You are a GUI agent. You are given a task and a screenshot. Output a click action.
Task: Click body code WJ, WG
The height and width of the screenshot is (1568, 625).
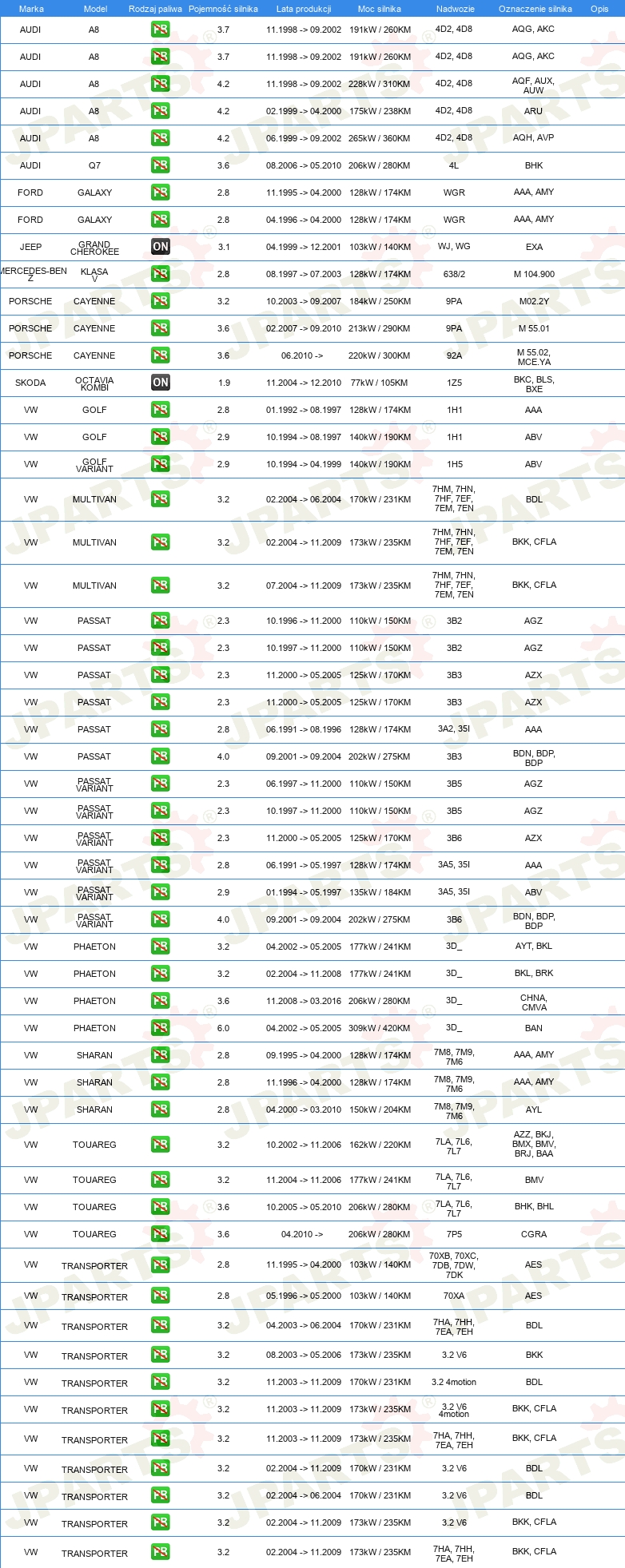pos(454,246)
